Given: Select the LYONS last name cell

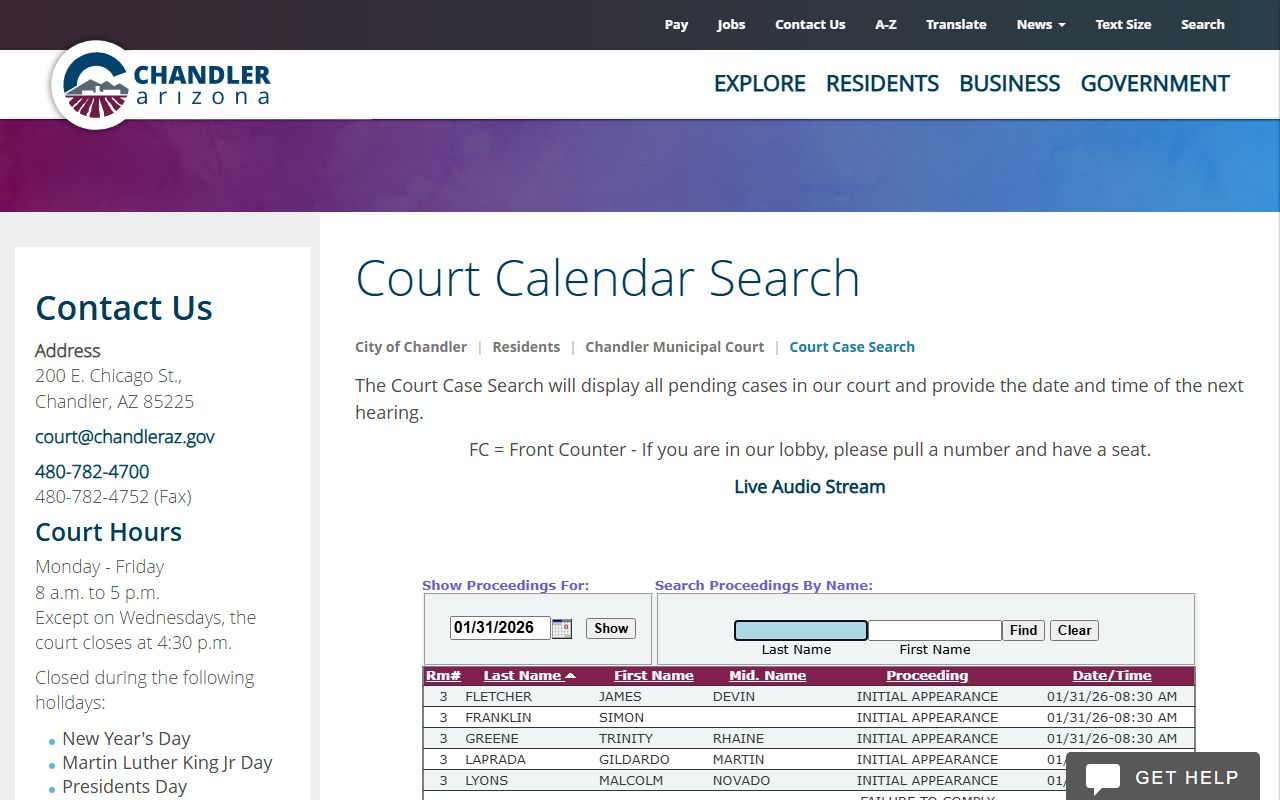Looking at the screenshot, I should [x=486, y=781].
